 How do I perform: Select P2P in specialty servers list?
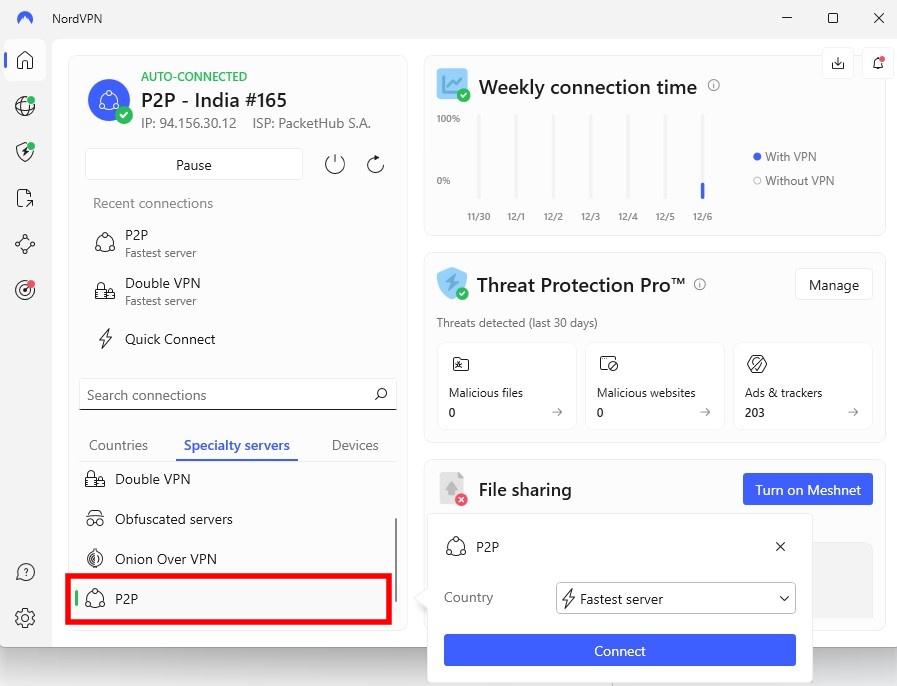[x=229, y=599]
